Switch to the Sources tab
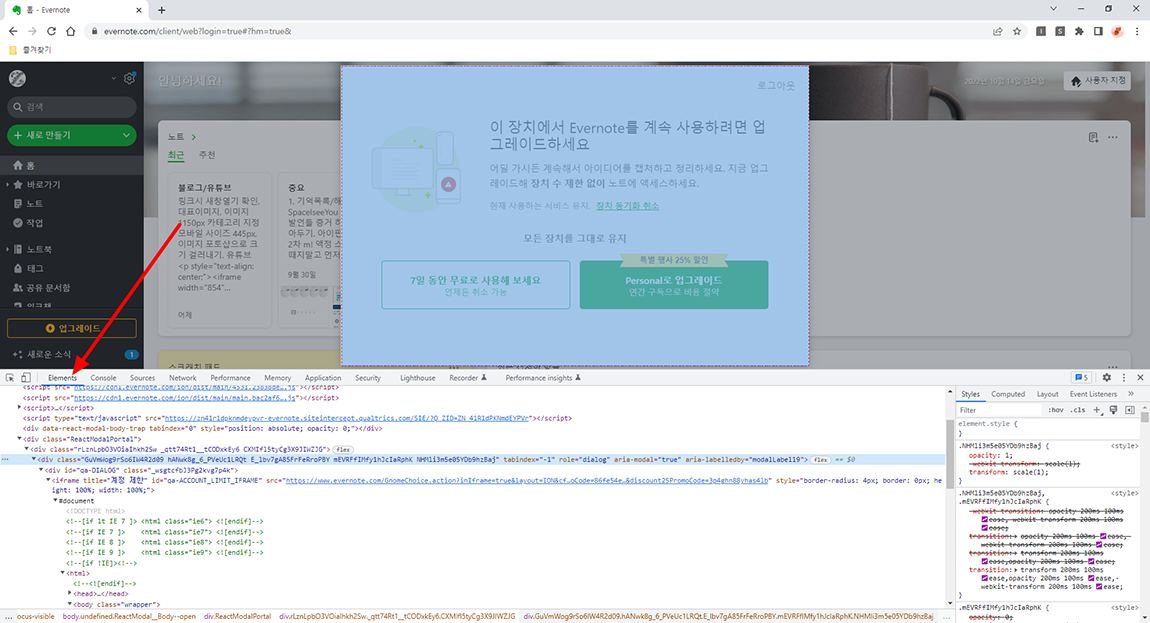 (142, 378)
